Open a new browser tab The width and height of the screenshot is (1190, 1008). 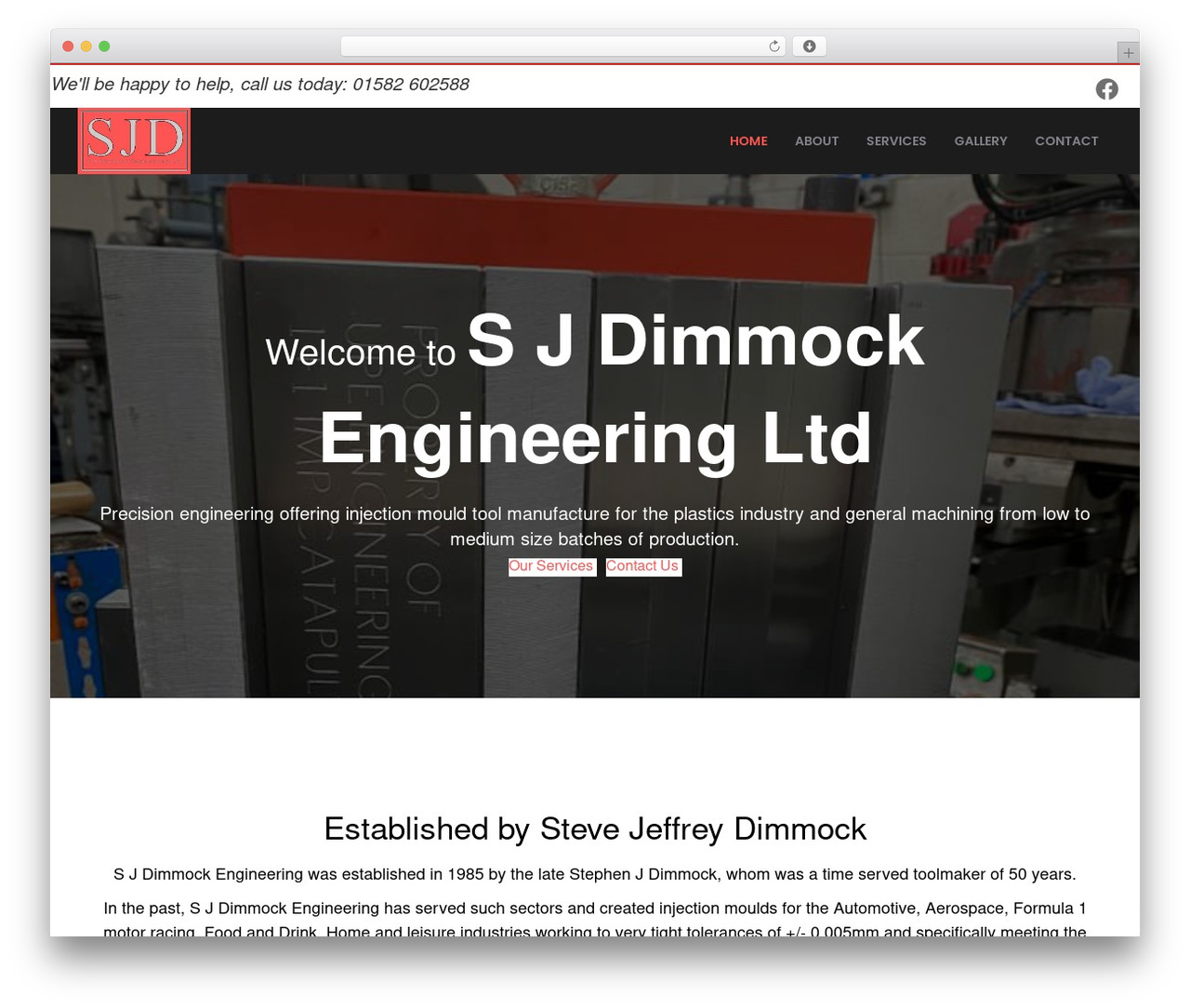tap(1128, 53)
